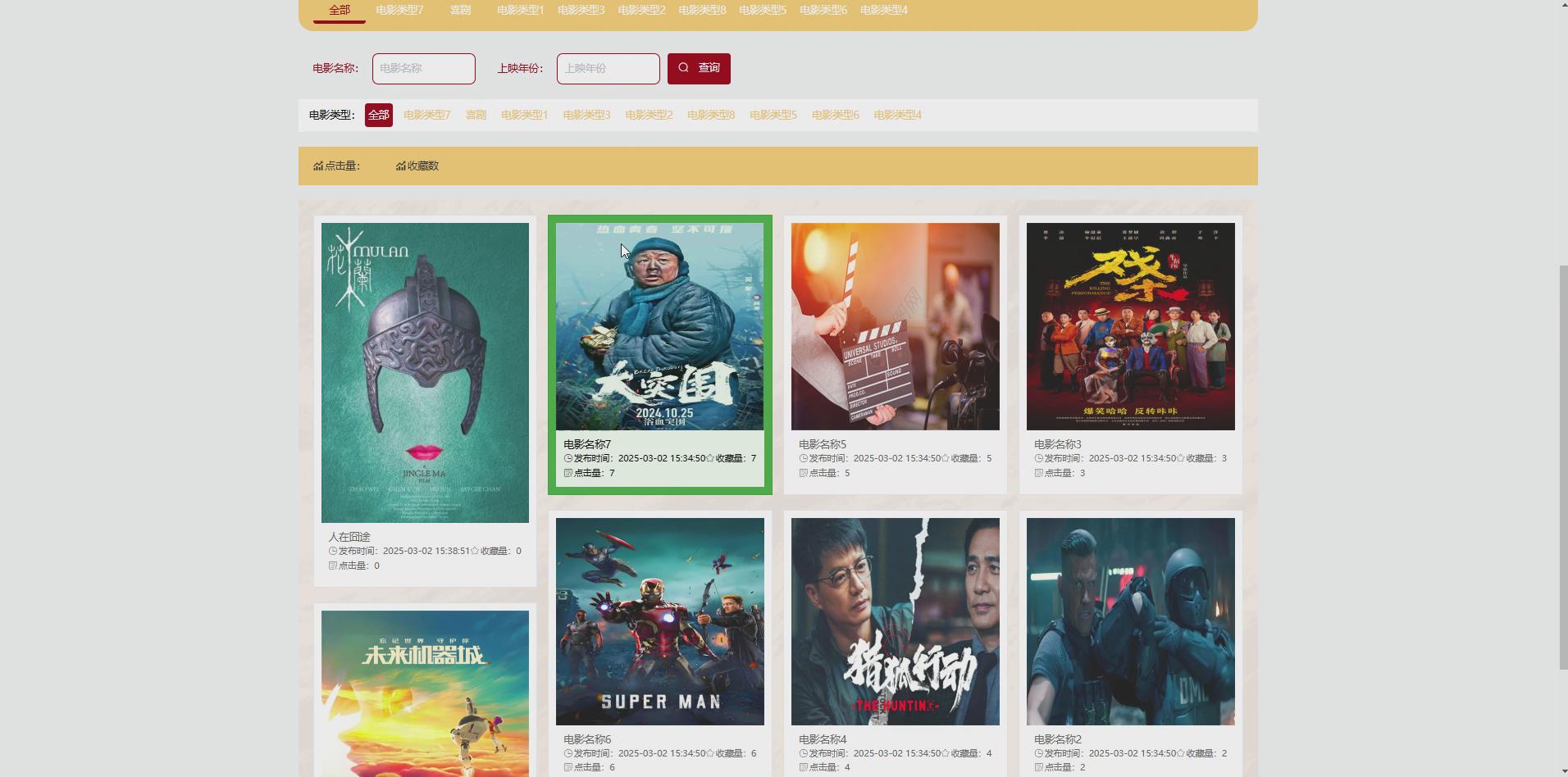Click the clock icon on the 电影名称5 card
This screenshot has width=1568, height=777.
coord(804,459)
